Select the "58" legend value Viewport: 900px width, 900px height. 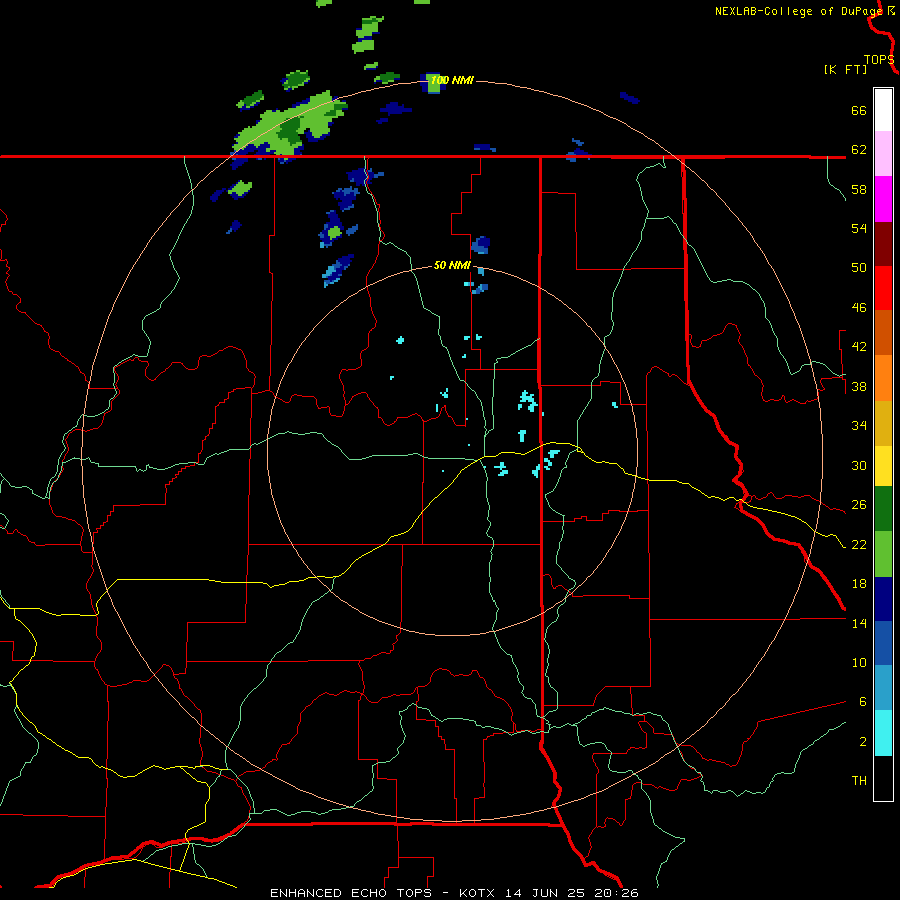[x=859, y=189]
